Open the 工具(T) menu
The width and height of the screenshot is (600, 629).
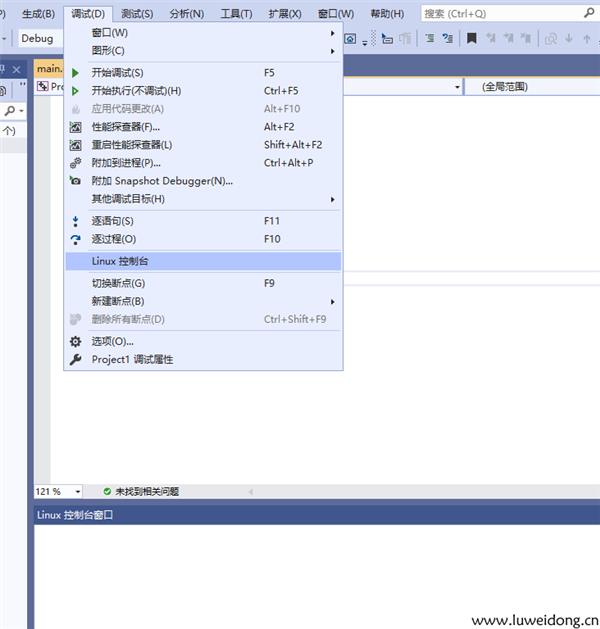click(236, 14)
